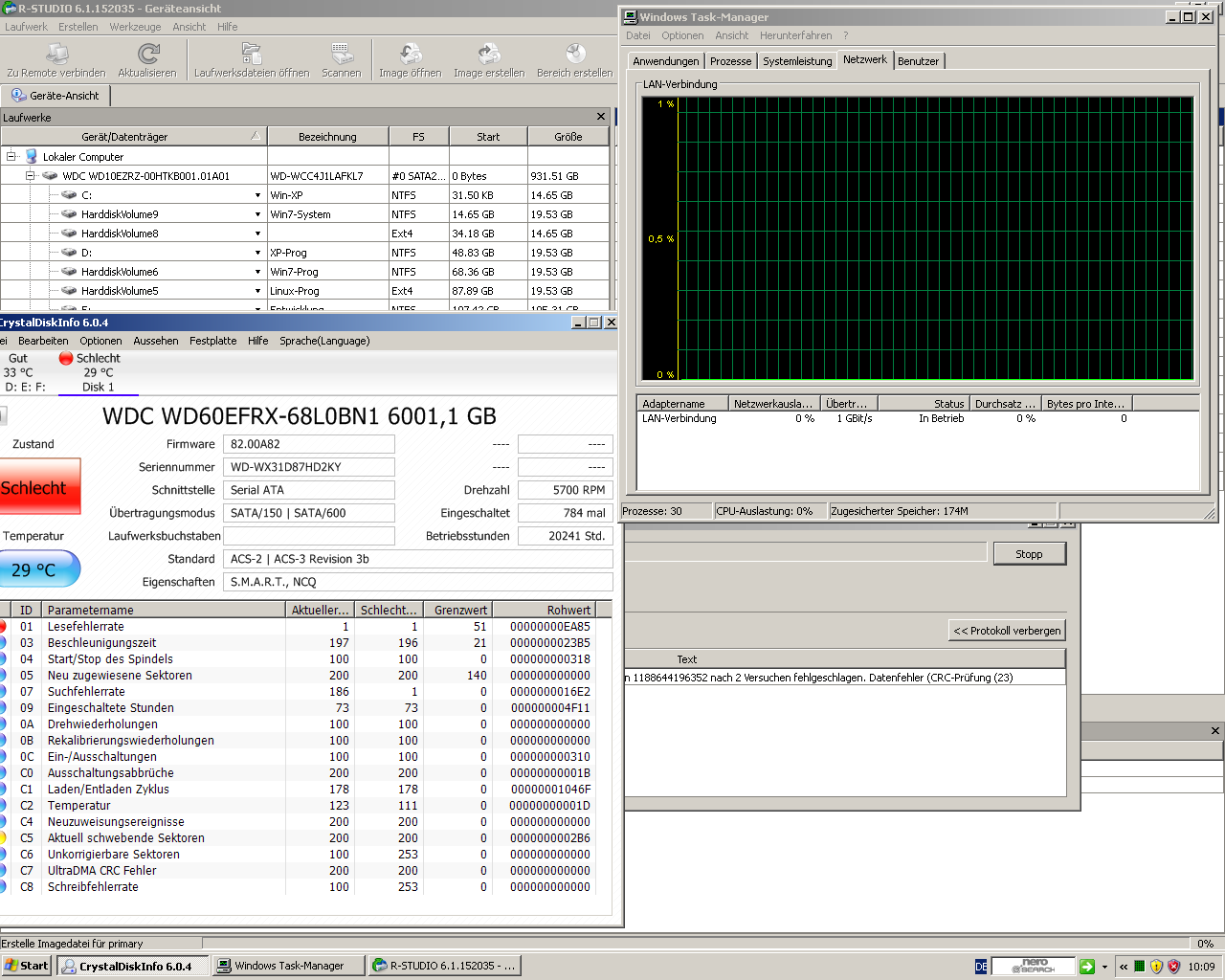Viewport: 1225px width, 980px height.
Task: Open the Werkzeuge menu in R-Studio
Action: [x=135, y=27]
